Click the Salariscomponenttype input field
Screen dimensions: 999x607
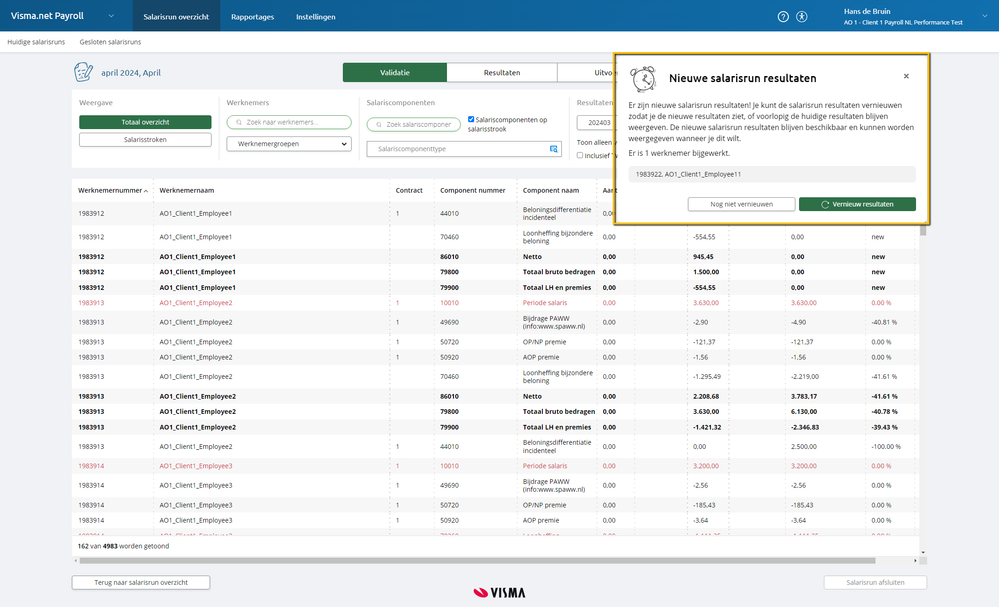click(464, 149)
